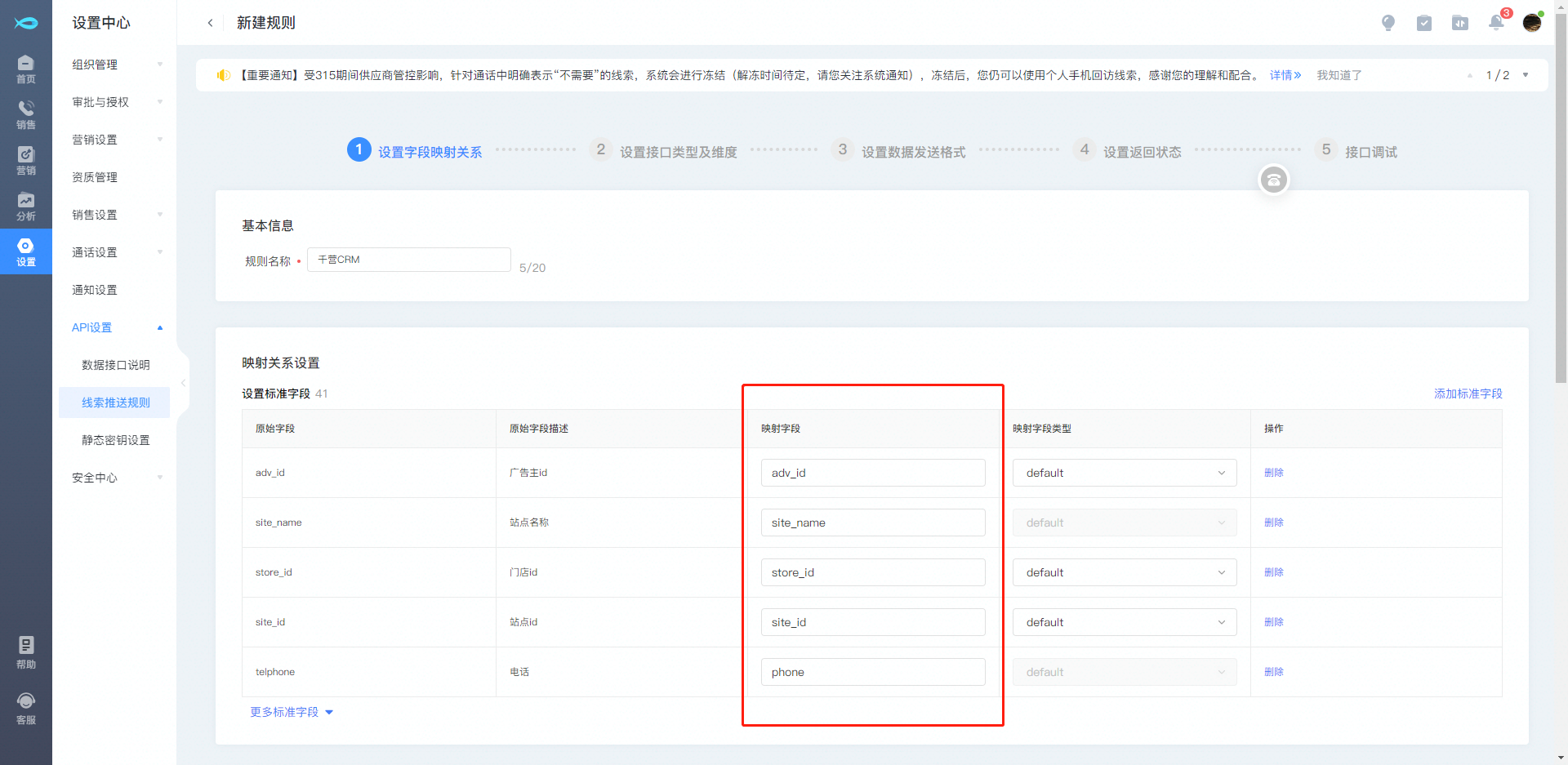The image size is (1568, 765).
Task: Select 数据接口说明 in the API settings menu
Action: [x=115, y=365]
